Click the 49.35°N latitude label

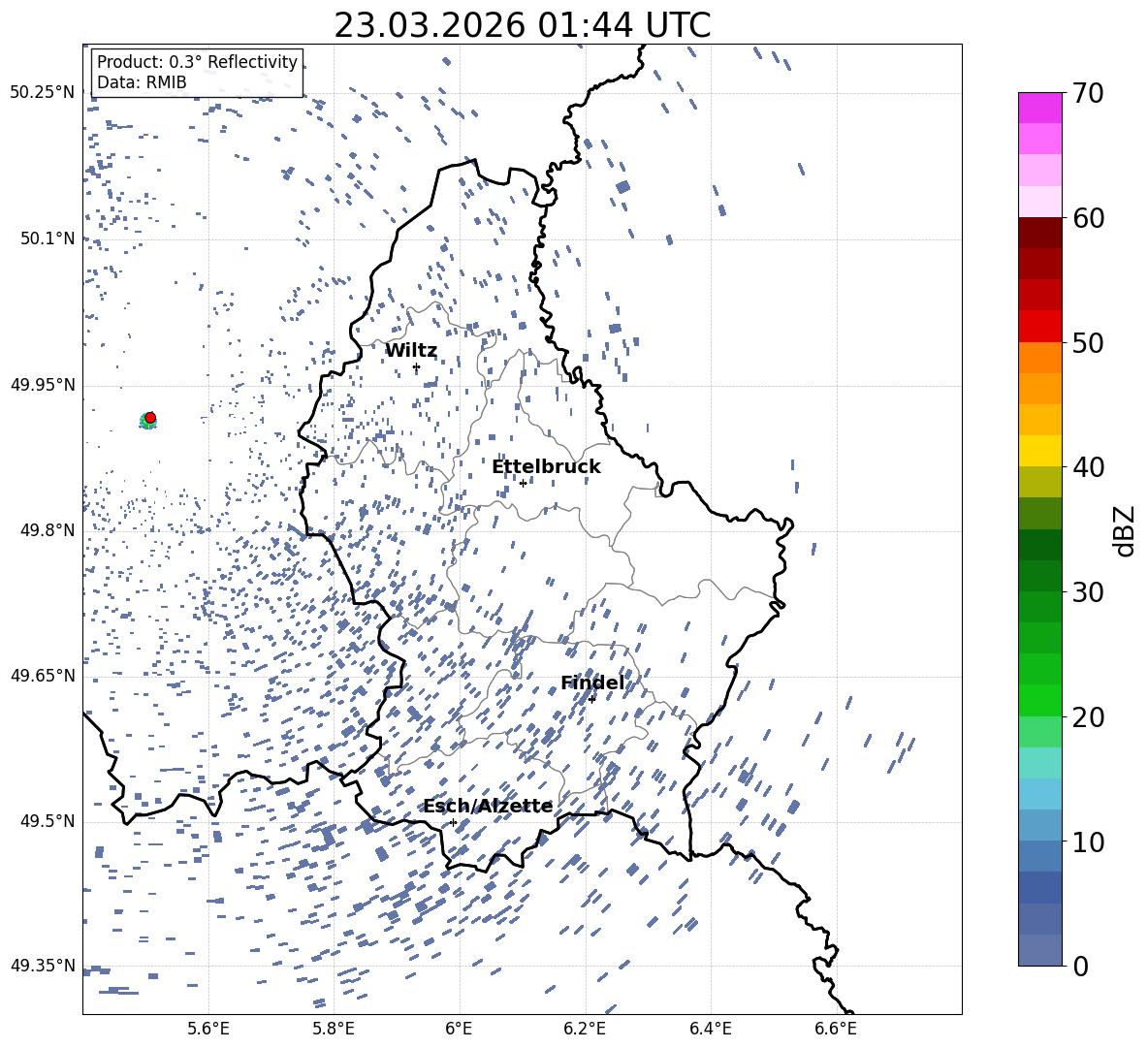43,966
